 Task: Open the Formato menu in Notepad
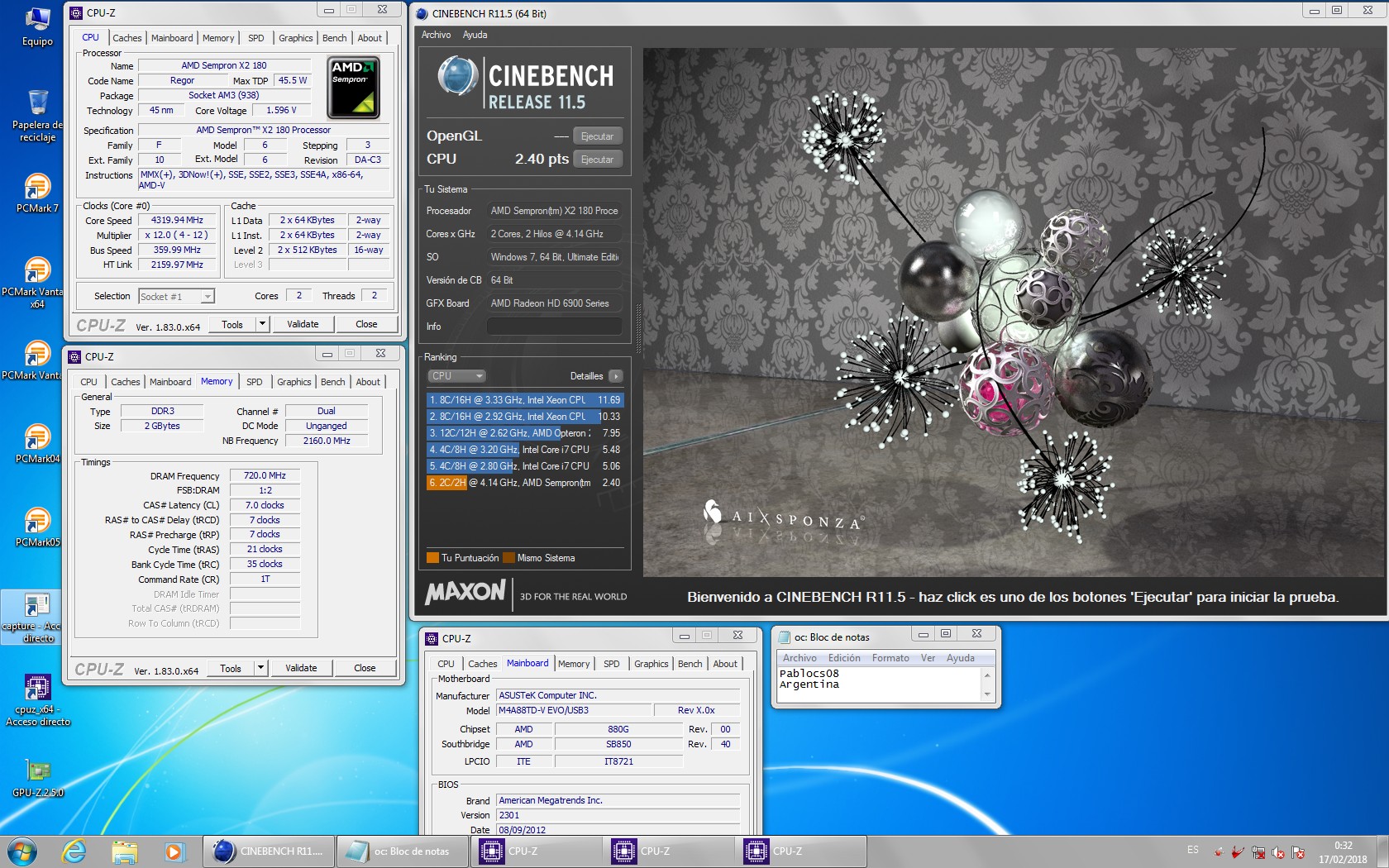[x=890, y=658]
